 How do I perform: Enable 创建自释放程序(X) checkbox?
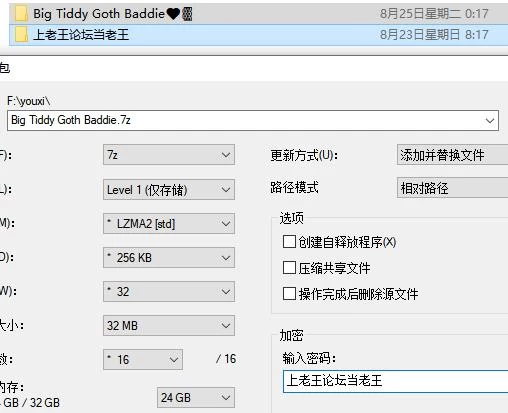289,242
